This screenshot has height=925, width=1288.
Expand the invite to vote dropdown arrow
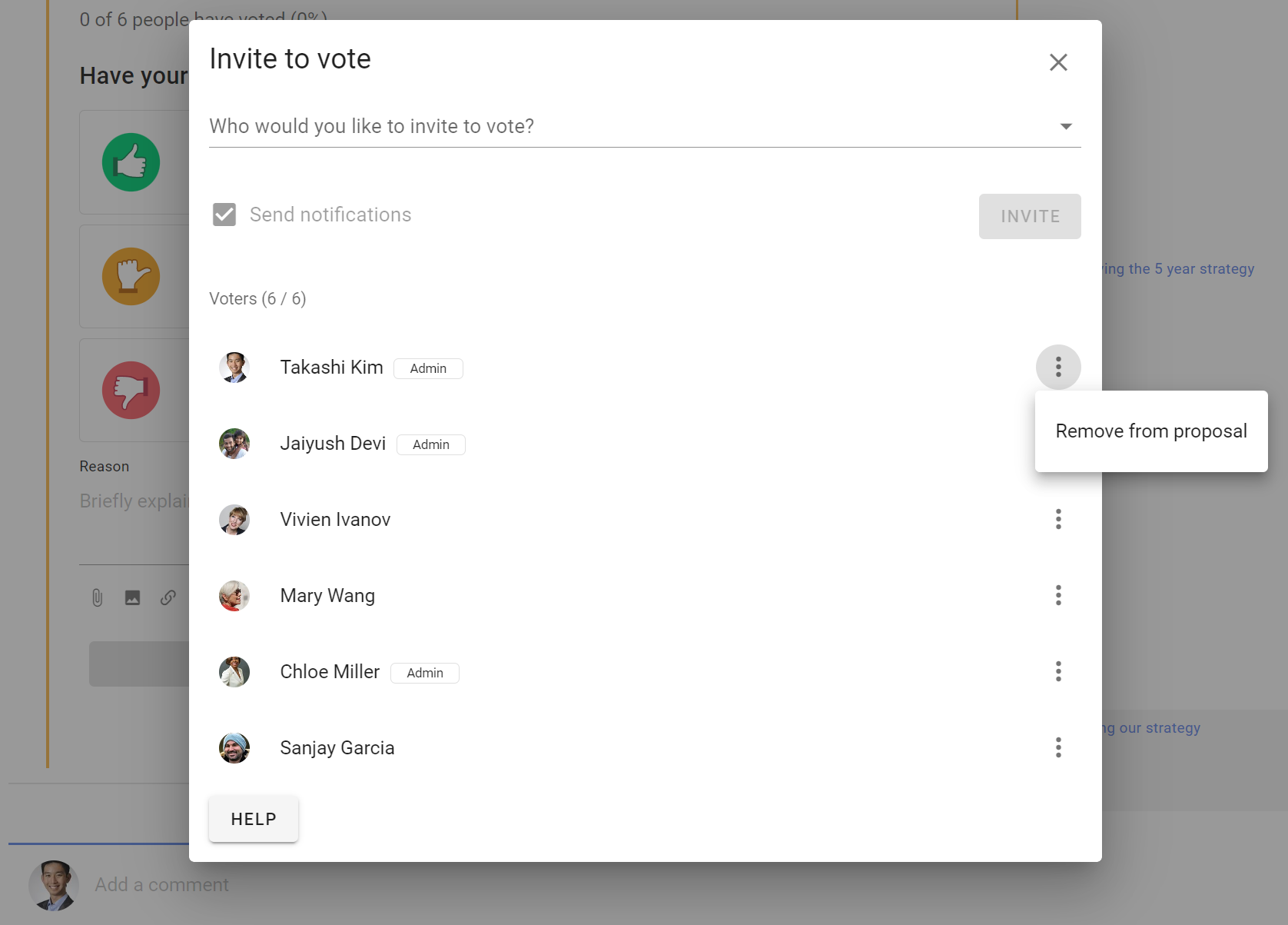(x=1066, y=126)
